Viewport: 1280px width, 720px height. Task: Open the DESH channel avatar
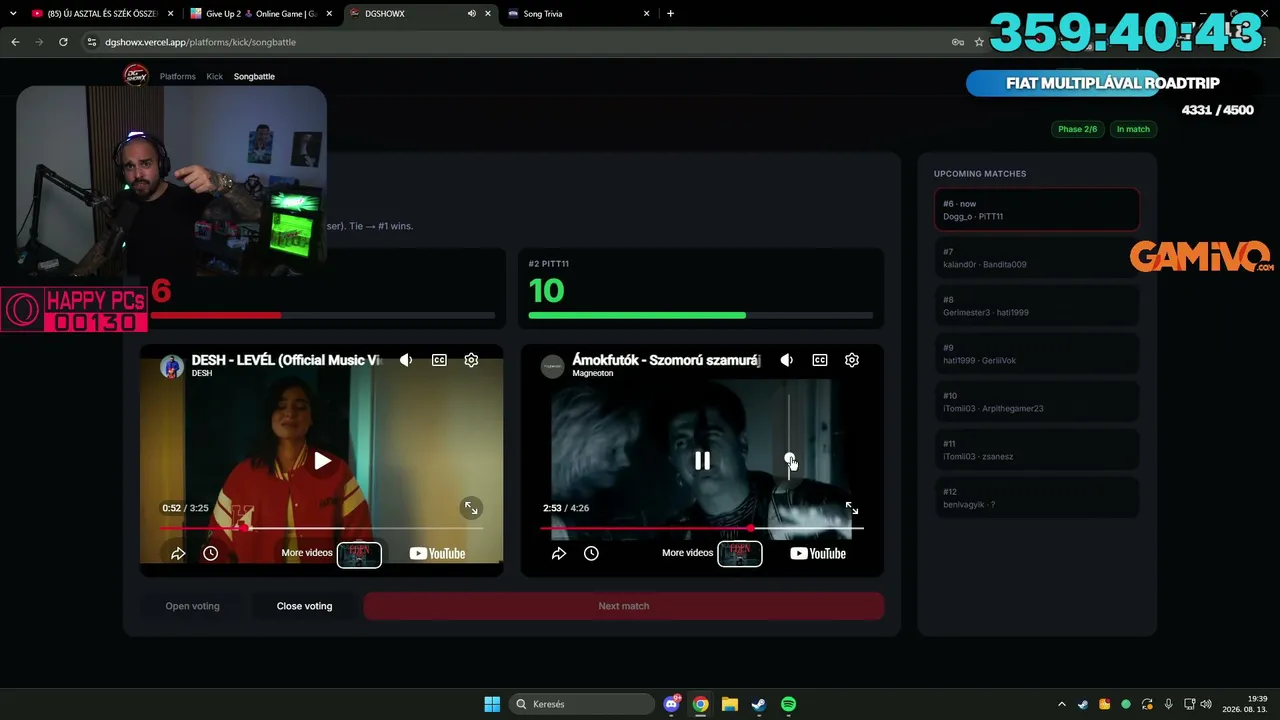click(172, 366)
